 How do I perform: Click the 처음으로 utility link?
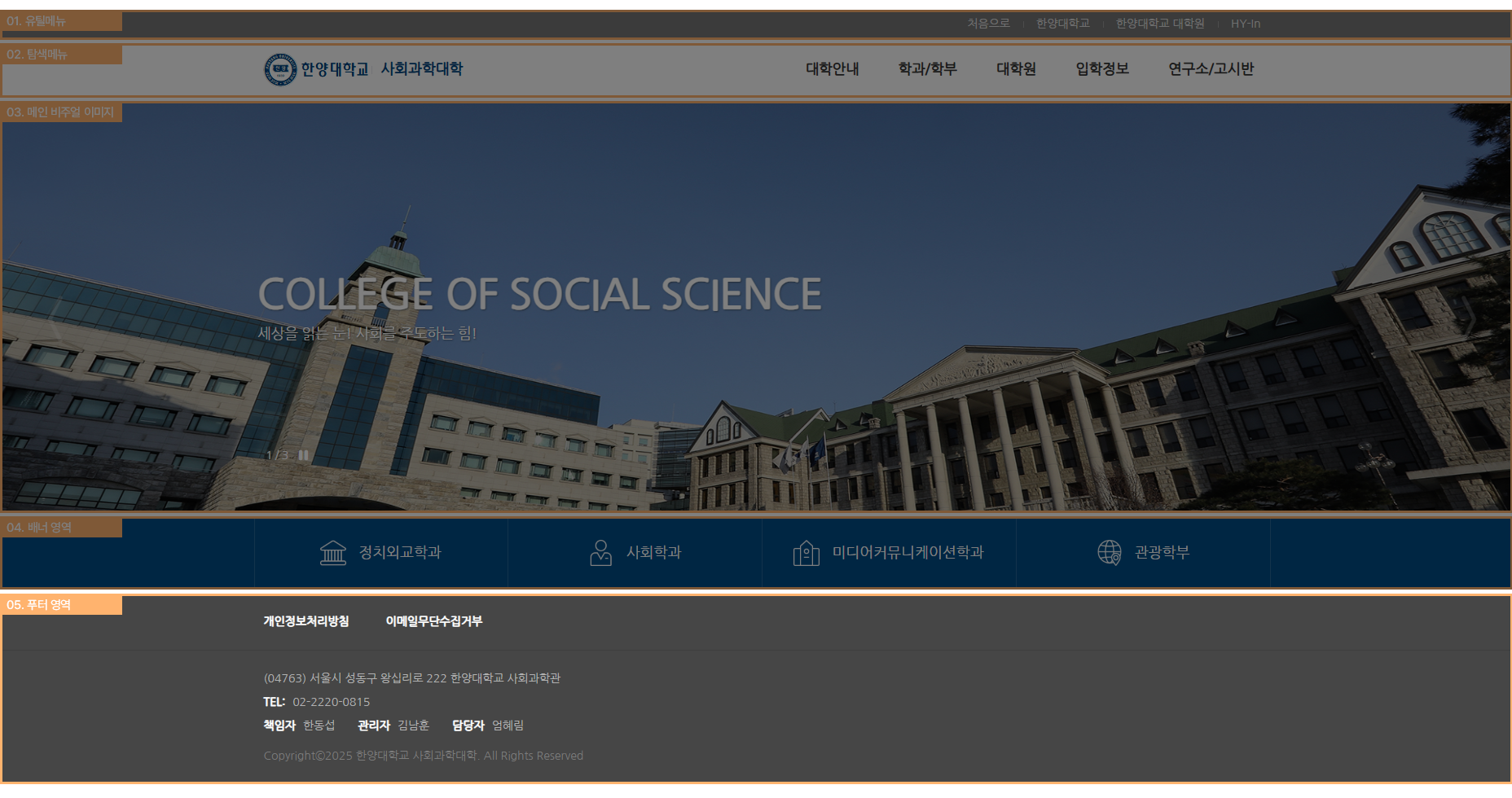tap(988, 24)
